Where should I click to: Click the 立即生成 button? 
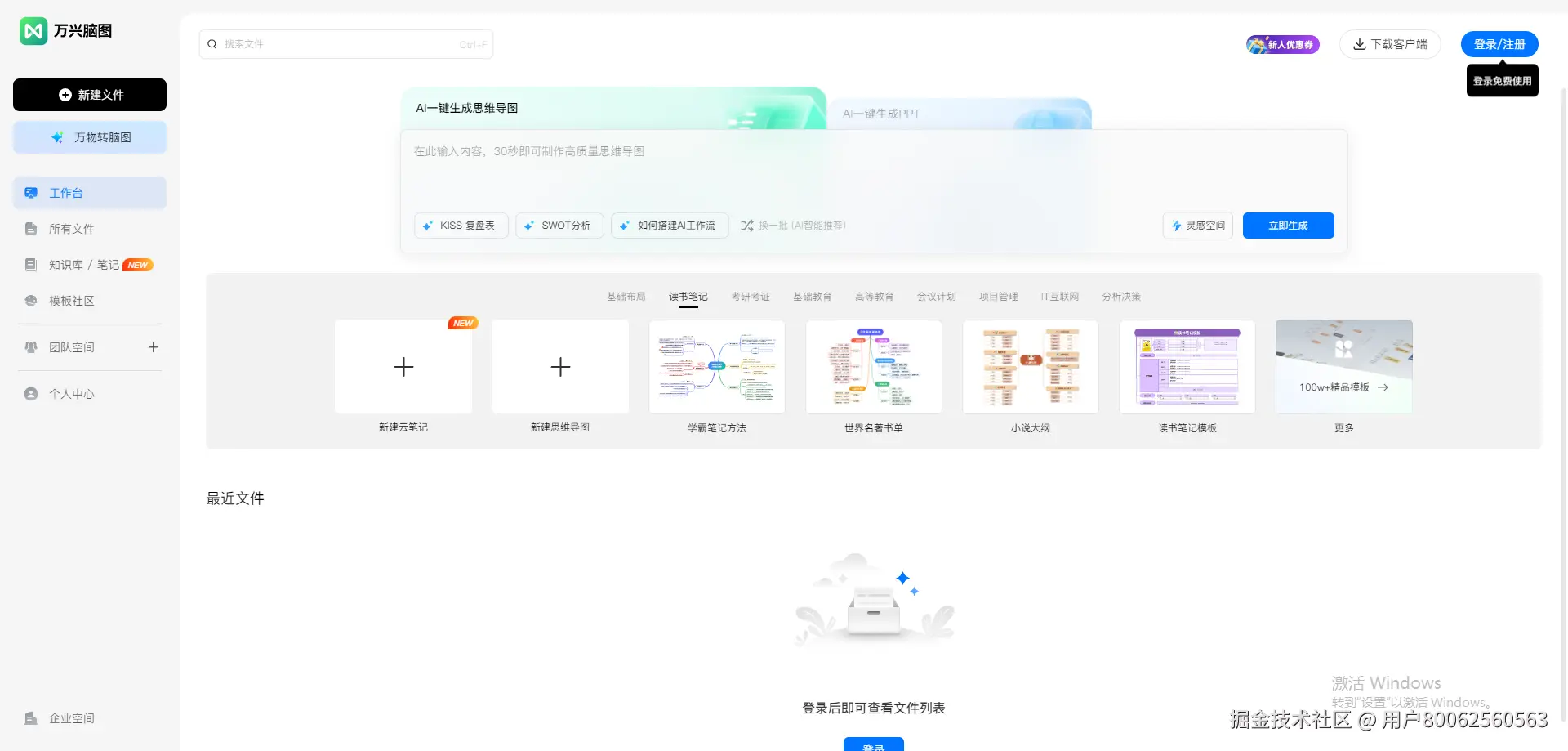(1289, 226)
